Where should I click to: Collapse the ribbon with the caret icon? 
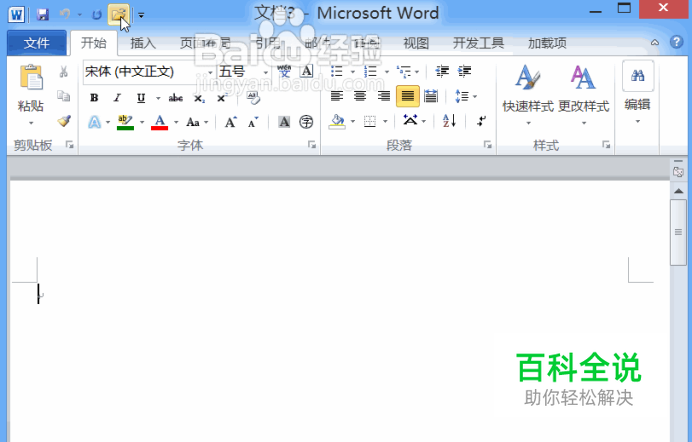click(x=655, y=42)
